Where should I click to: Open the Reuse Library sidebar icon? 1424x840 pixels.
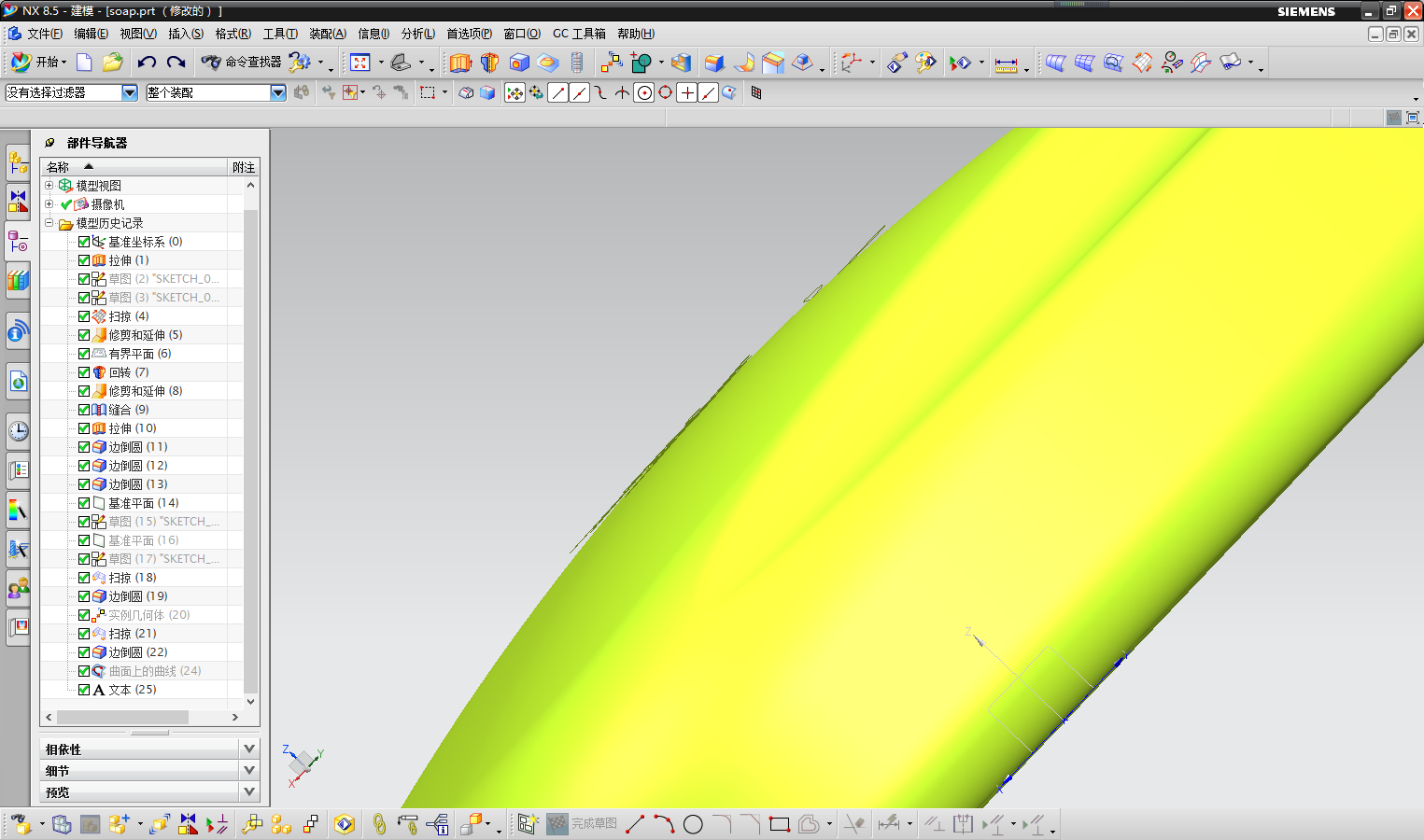coord(18,281)
